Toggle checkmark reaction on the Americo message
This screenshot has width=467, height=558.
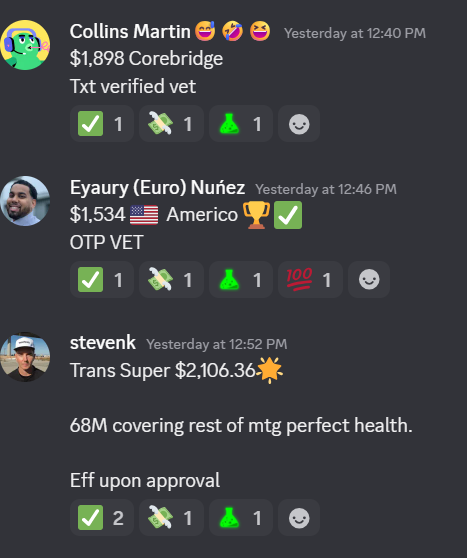tap(102, 280)
